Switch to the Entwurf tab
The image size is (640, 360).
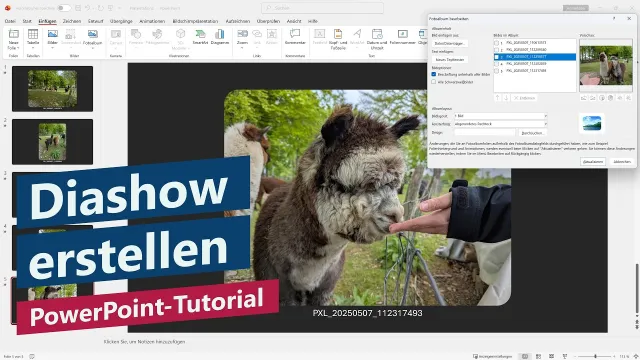coord(96,21)
